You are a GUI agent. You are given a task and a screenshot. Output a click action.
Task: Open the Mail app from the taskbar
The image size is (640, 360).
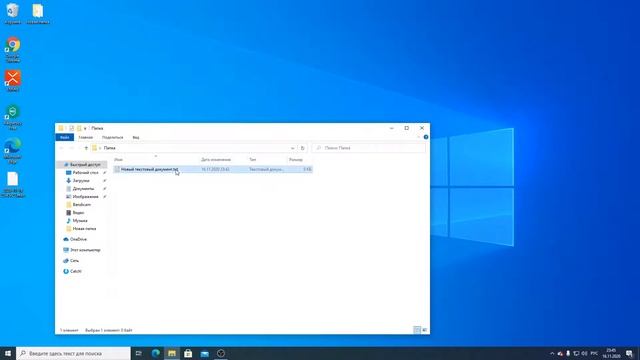pos(204,353)
